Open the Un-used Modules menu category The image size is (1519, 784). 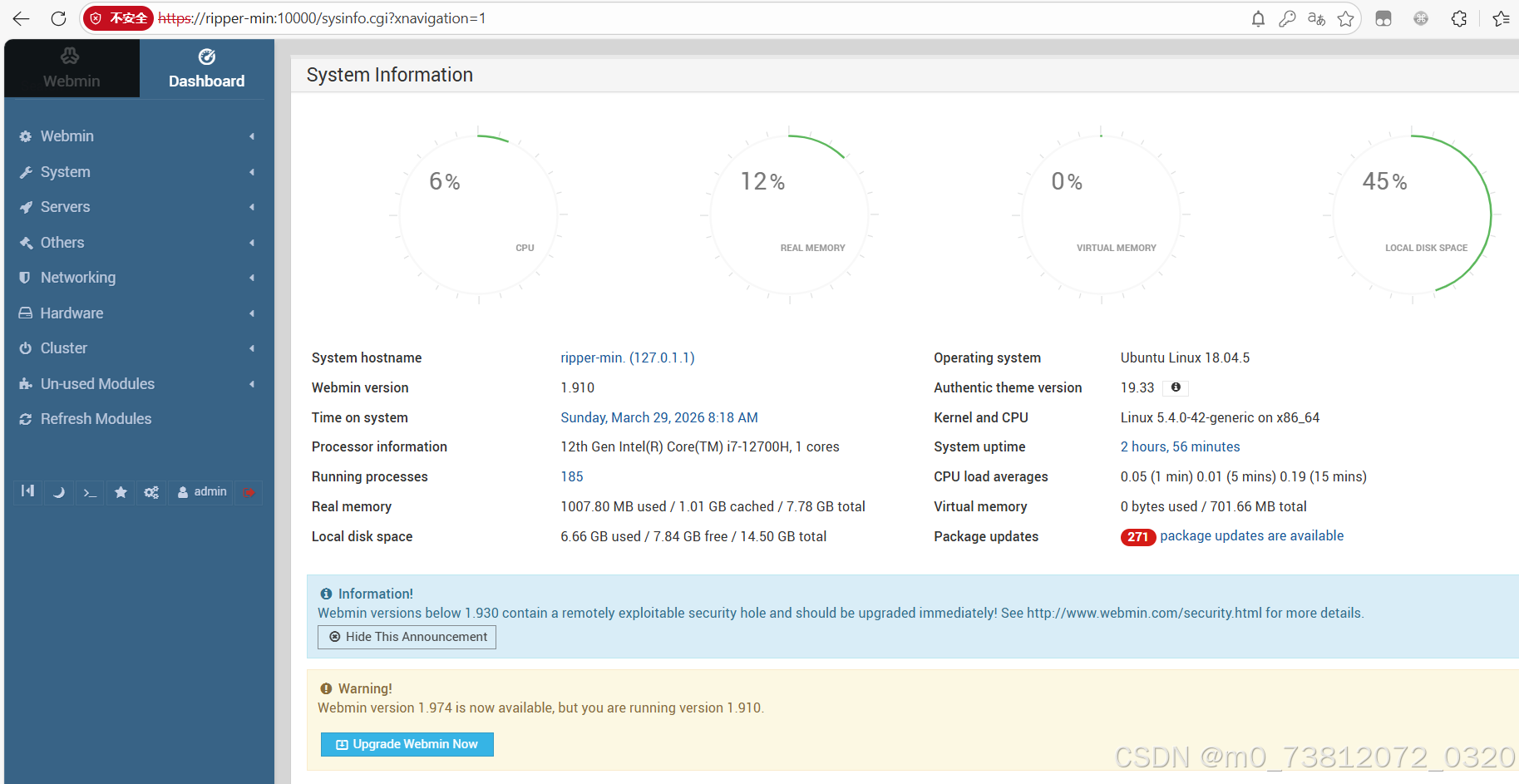pyautogui.click(x=137, y=384)
